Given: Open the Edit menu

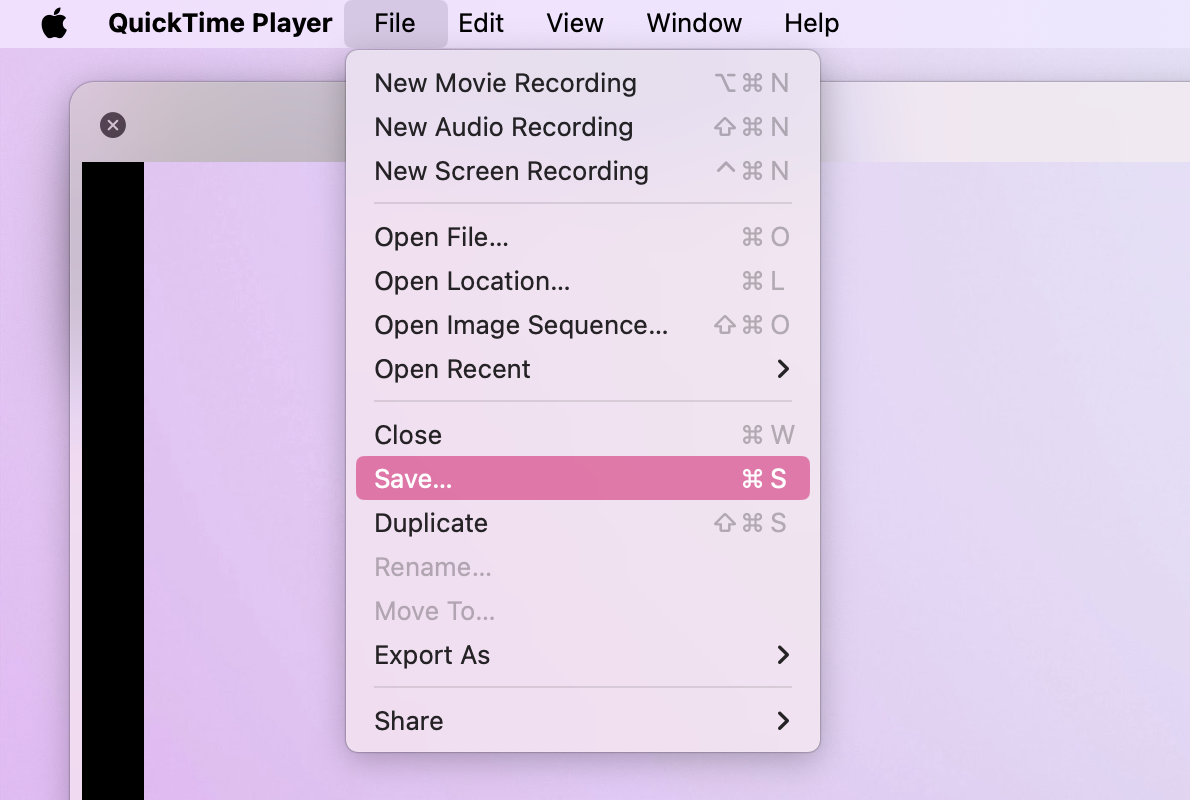Looking at the screenshot, I should coord(481,23).
